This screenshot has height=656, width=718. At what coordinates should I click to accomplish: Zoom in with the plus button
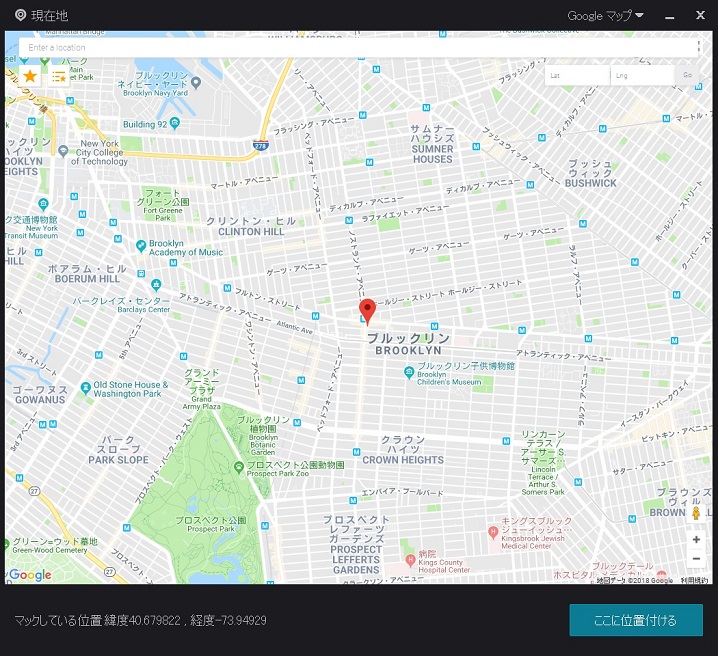click(696, 539)
